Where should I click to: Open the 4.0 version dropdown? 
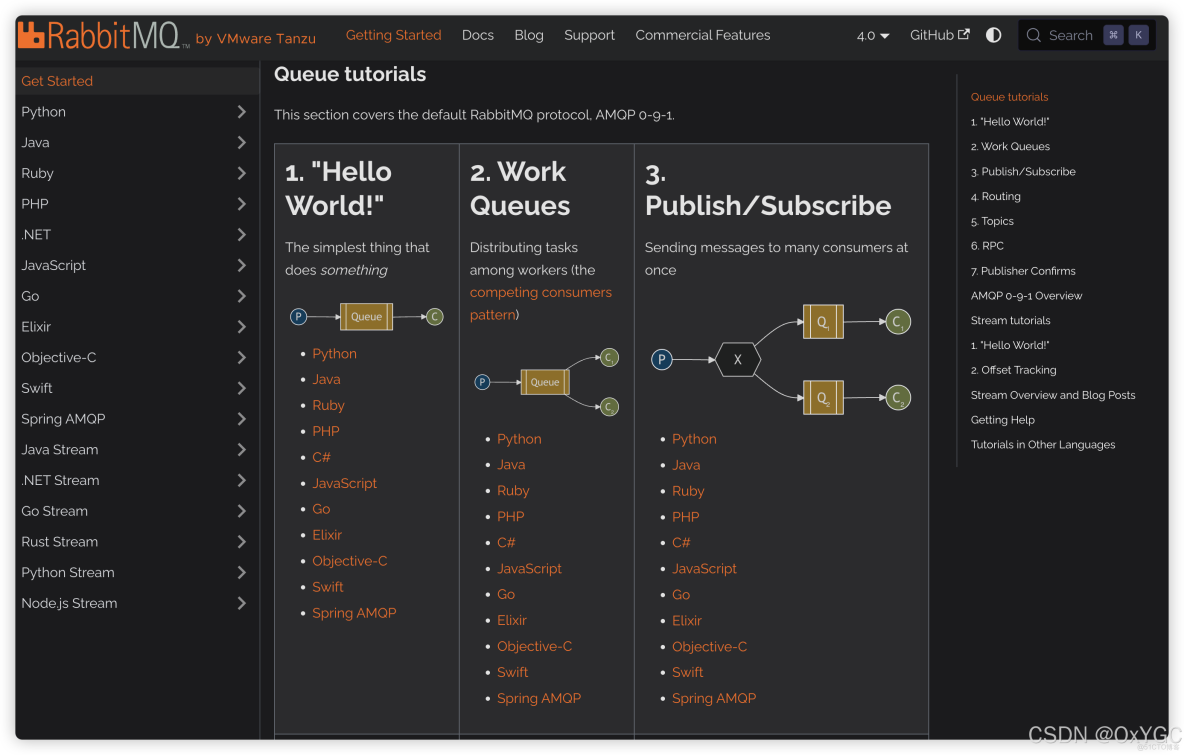[873, 35]
